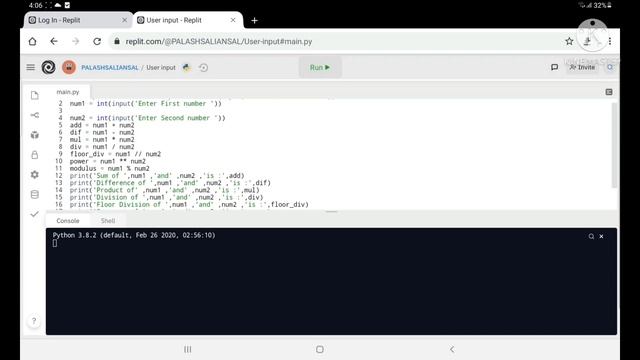Open the chat speech bubble
The height and width of the screenshot is (360, 640).
(554, 67)
